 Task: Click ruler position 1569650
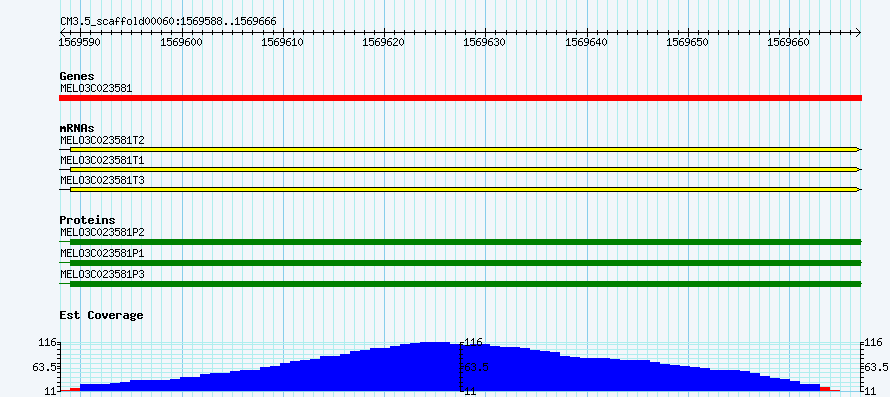coord(687,42)
